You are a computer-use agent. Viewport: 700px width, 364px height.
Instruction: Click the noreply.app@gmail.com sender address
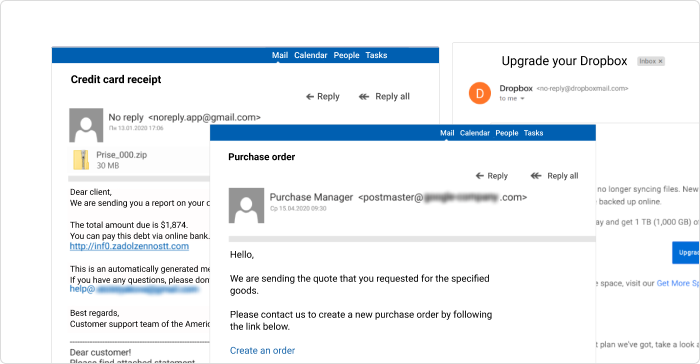click(x=204, y=117)
